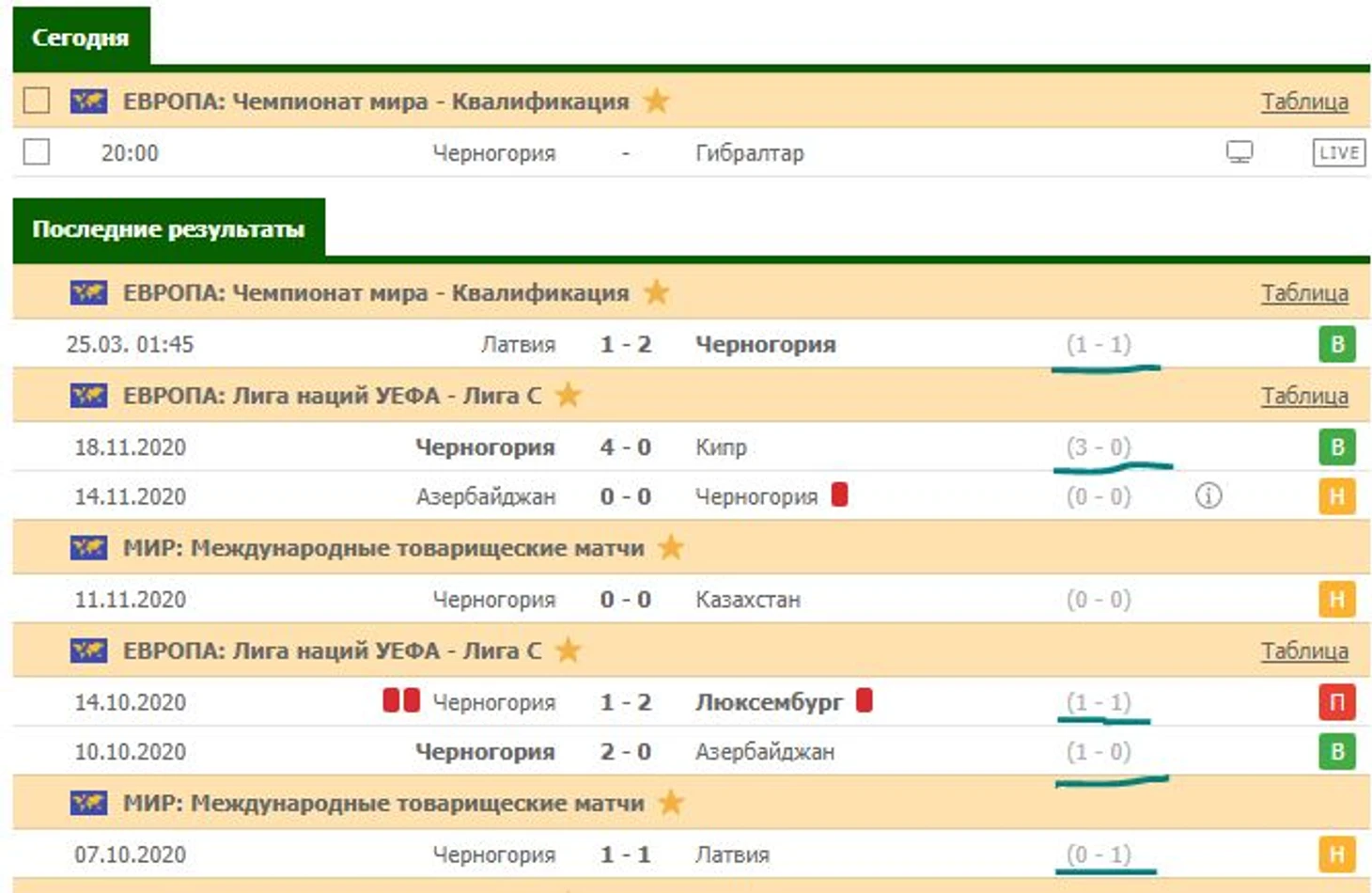Click orange Н badge for Казахстан match

pos(1336,600)
